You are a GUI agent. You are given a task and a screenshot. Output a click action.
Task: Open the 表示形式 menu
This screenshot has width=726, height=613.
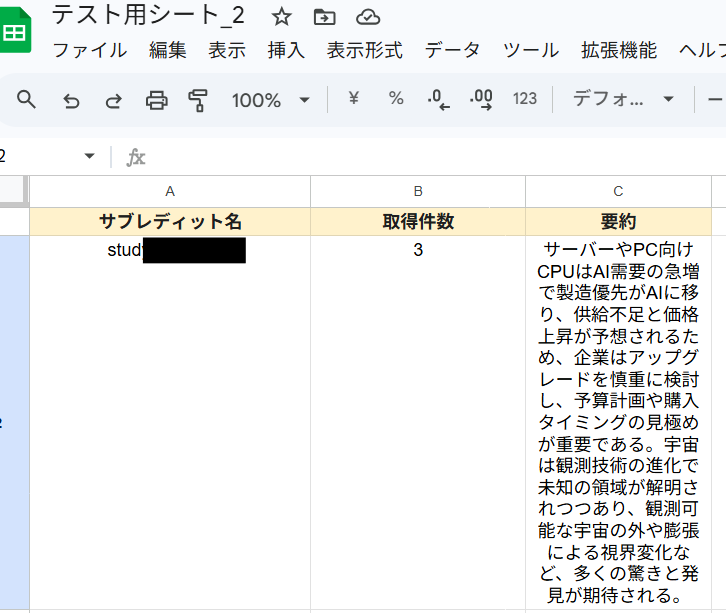point(365,50)
